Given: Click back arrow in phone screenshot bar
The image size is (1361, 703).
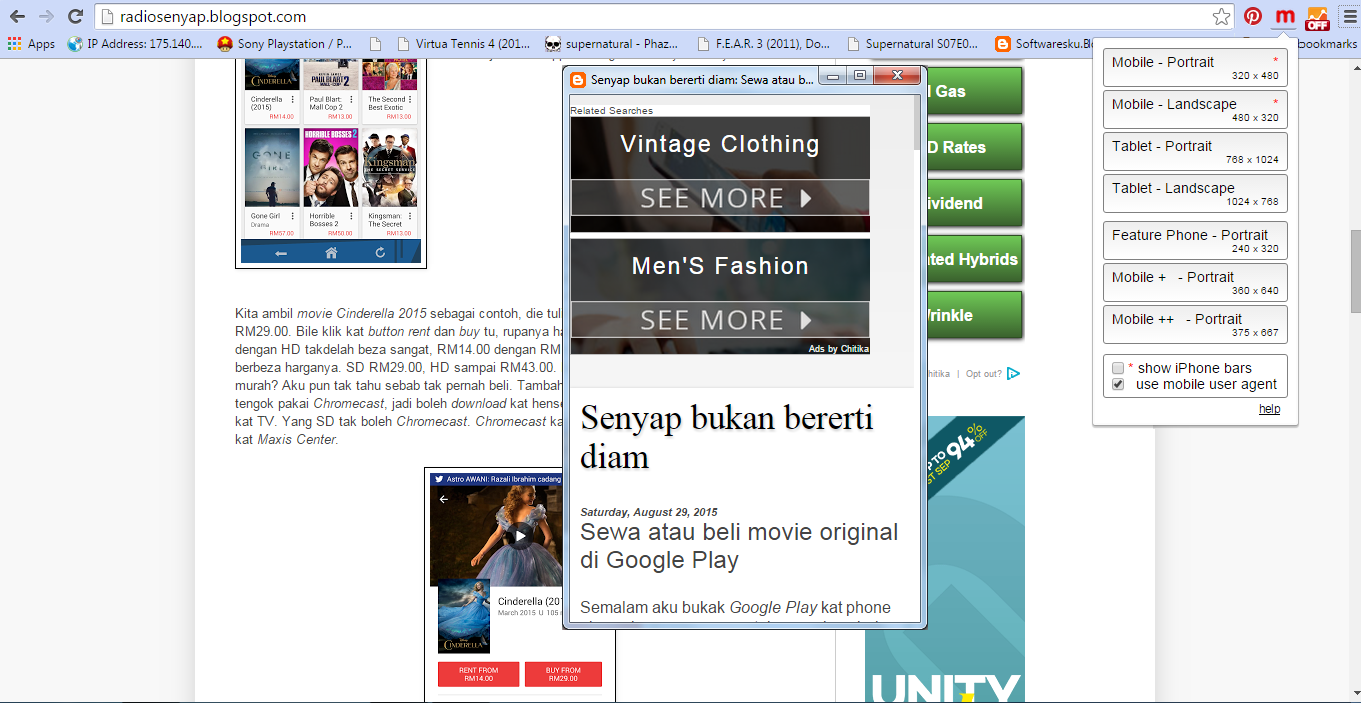Looking at the screenshot, I should (x=281, y=253).
